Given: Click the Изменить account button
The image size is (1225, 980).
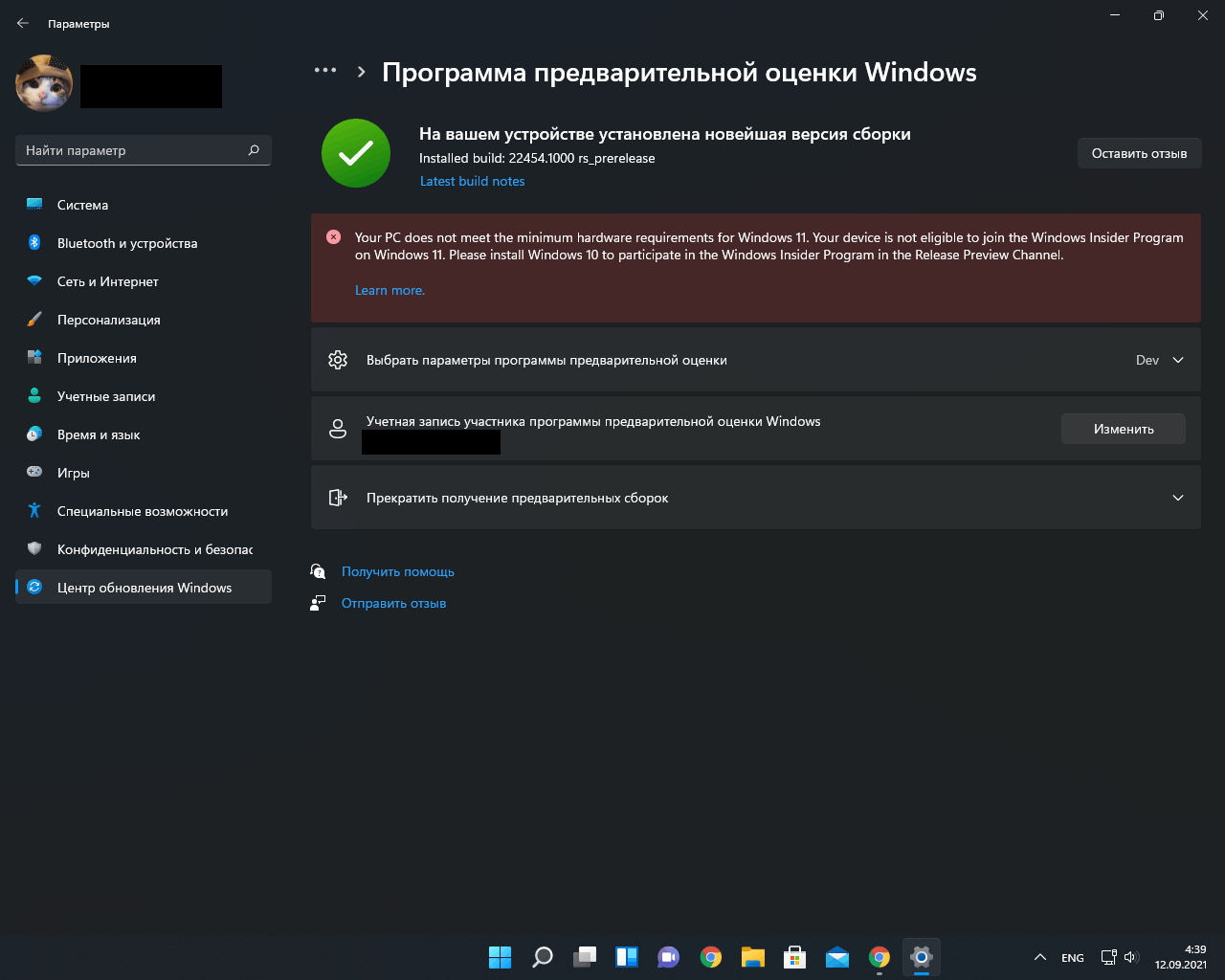Looking at the screenshot, I should (1124, 429).
